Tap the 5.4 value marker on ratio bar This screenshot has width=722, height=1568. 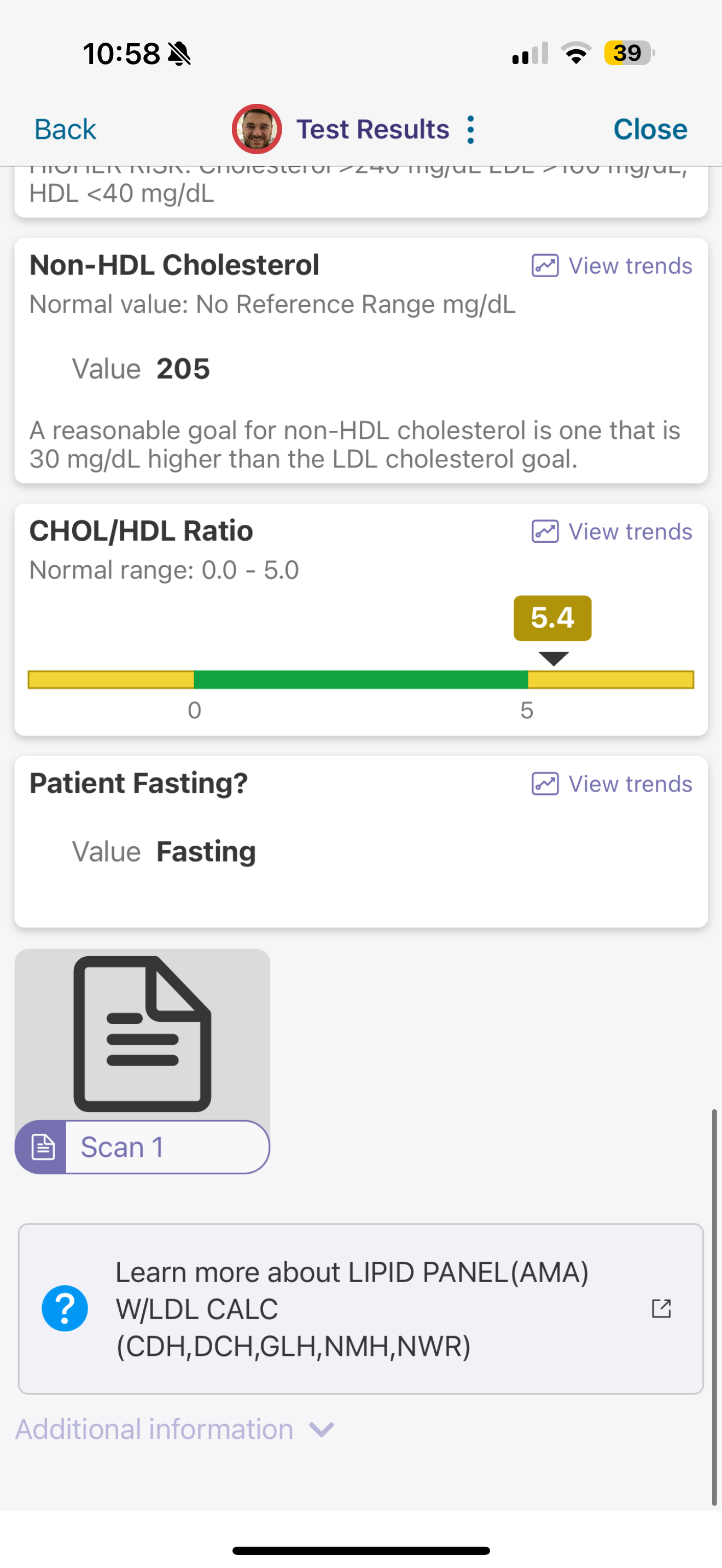[x=552, y=618]
